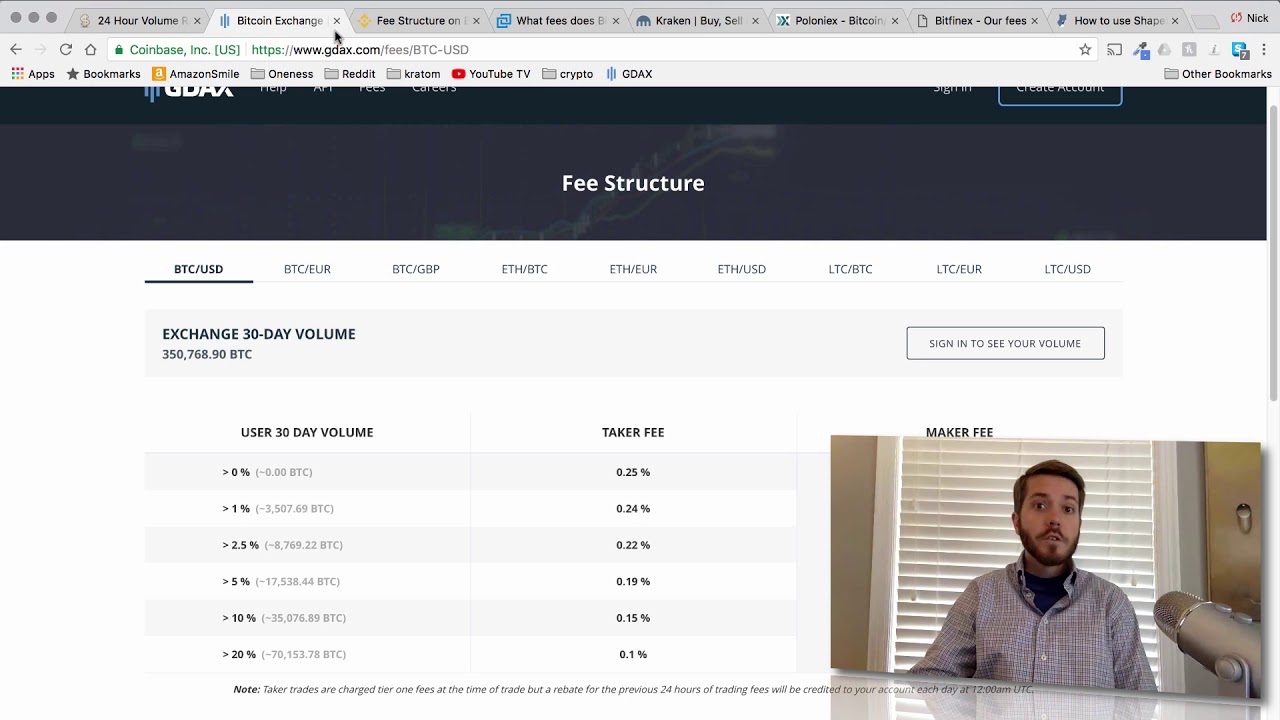Expand the crypto bookmark folder
This screenshot has width=1280, height=720.
pos(567,74)
